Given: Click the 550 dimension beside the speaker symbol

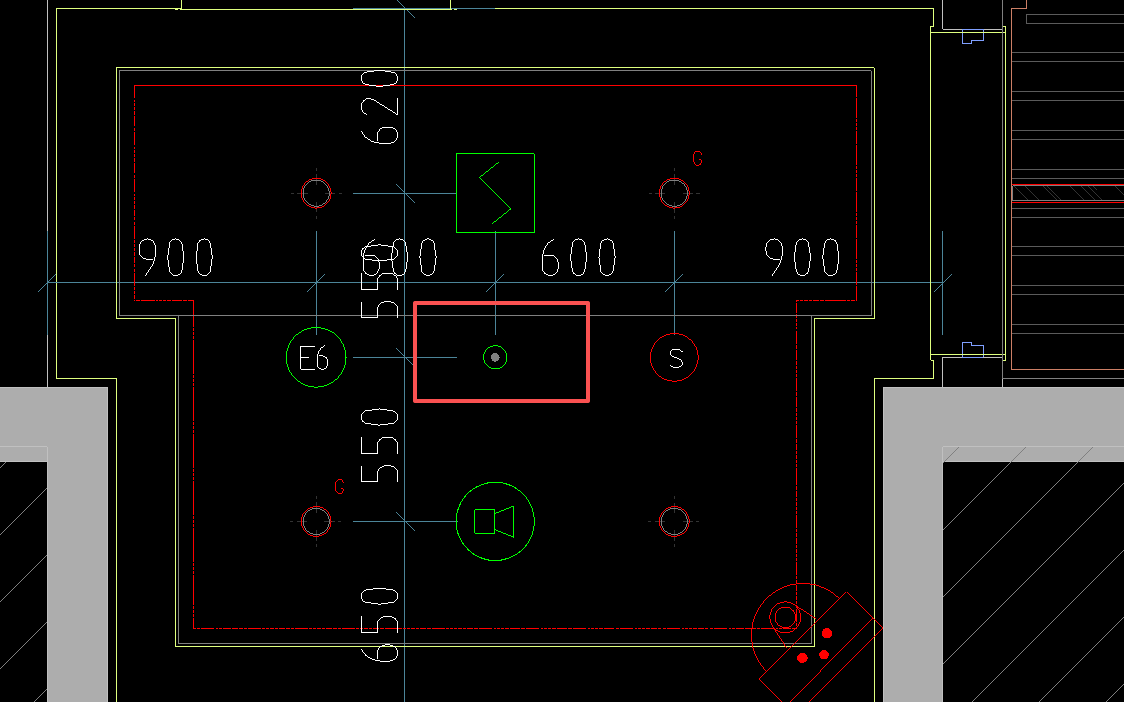Looking at the screenshot, I should click(380, 446).
